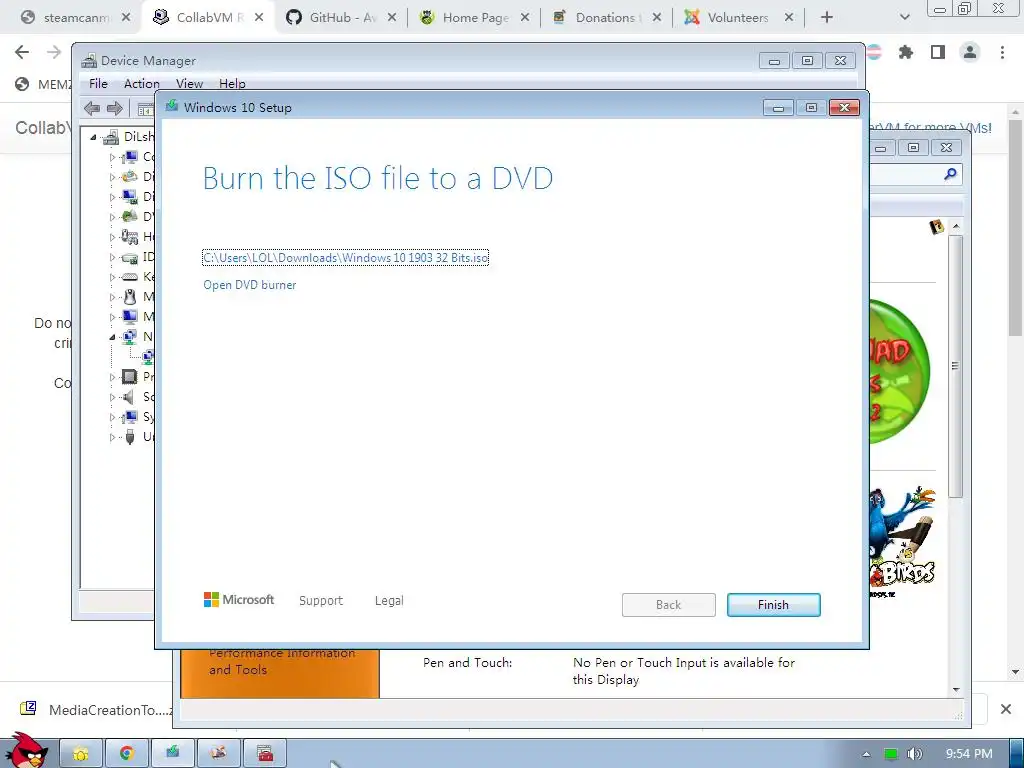1024x768 pixels.
Task: Click the Back button in Setup
Action: tap(668, 605)
